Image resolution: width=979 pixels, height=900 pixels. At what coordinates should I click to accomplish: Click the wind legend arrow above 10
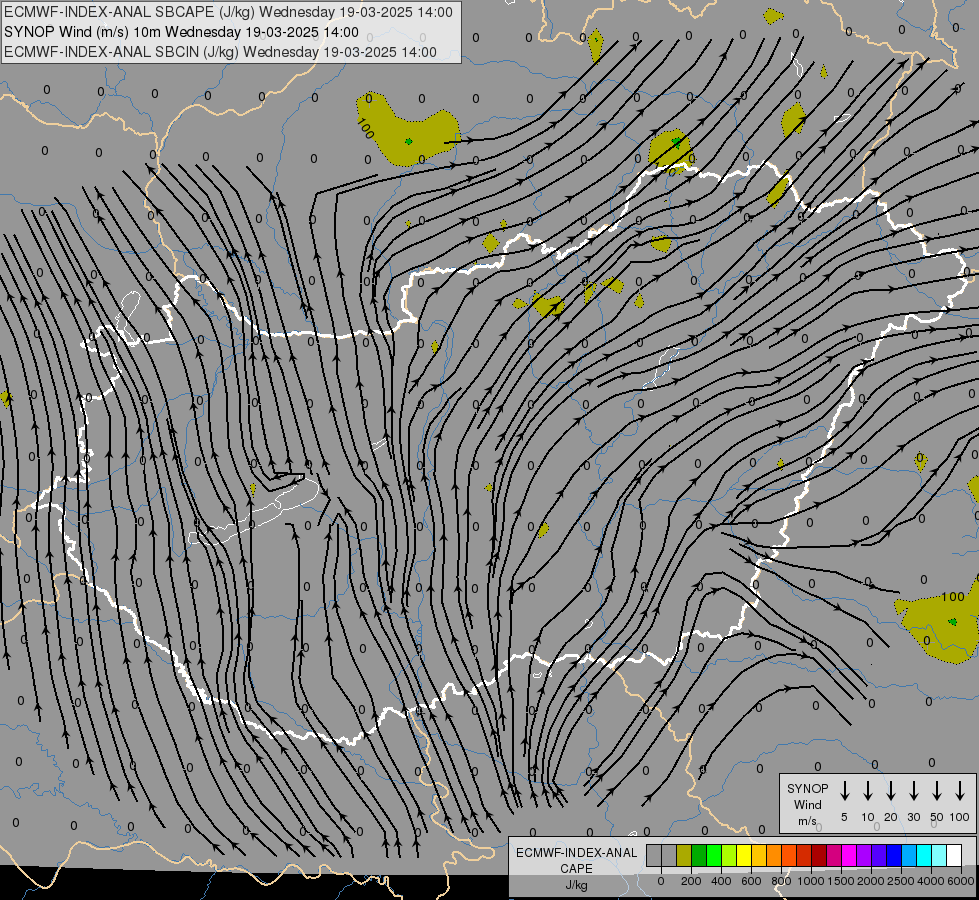868,790
